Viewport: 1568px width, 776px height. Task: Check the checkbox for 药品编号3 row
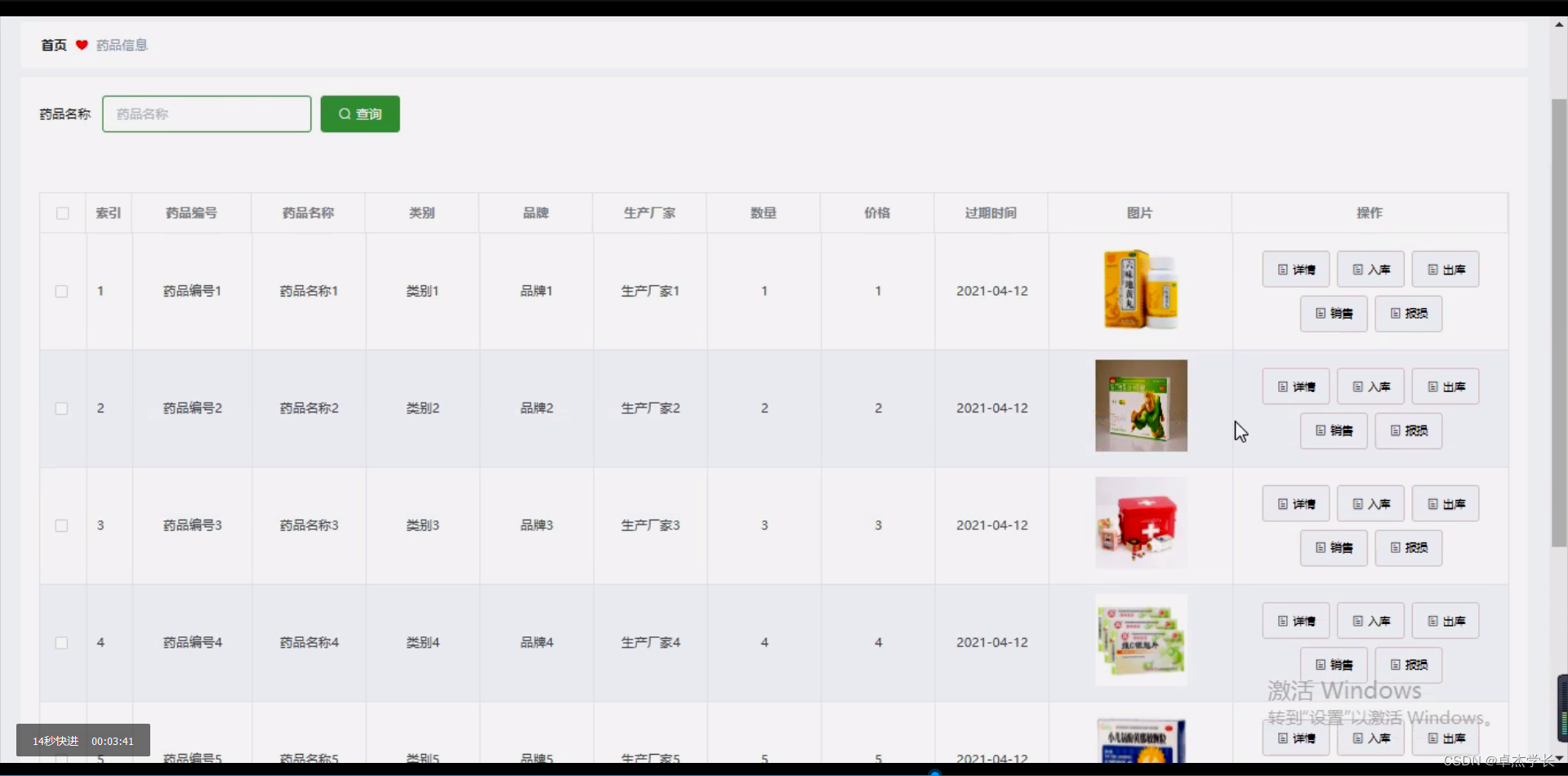click(x=61, y=526)
